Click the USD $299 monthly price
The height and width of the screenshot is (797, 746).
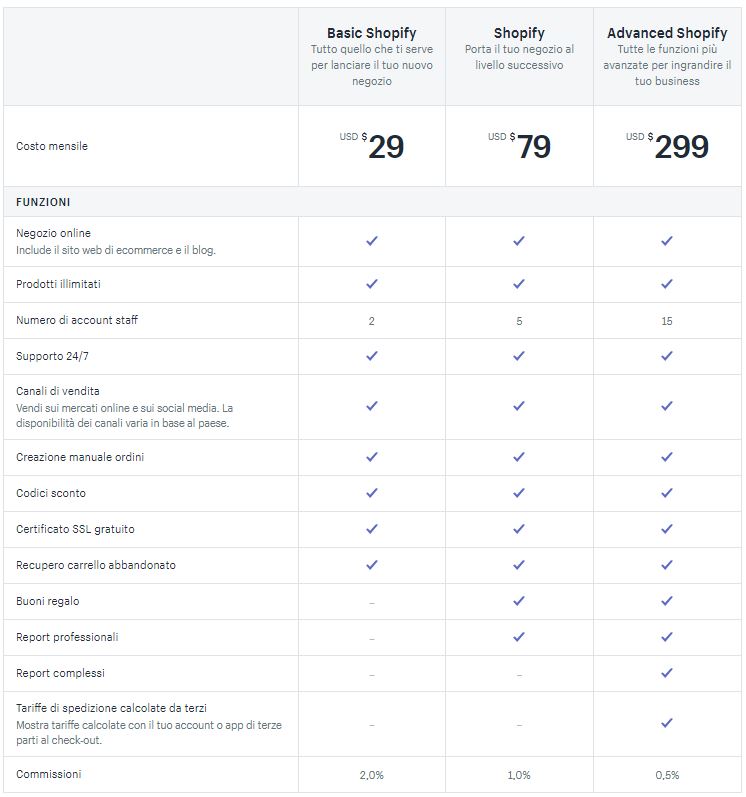click(x=667, y=146)
